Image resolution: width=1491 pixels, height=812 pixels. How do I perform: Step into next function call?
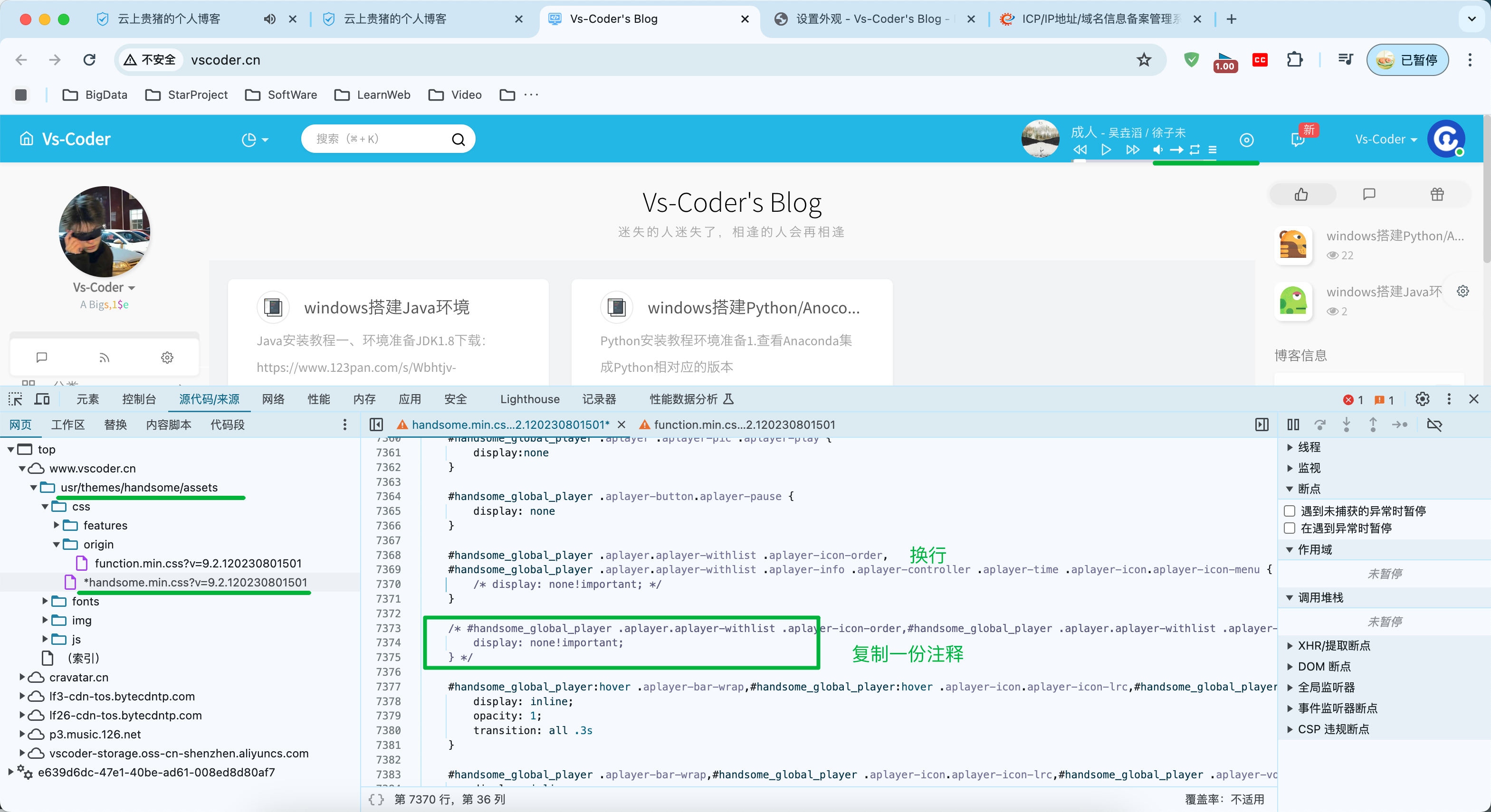(x=1346, y=425)
